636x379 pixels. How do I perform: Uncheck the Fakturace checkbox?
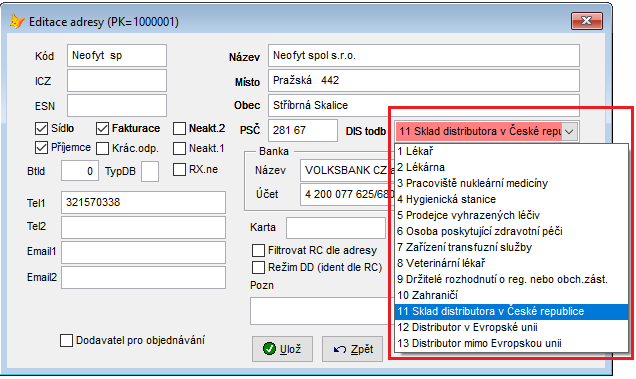coord(102,129)
